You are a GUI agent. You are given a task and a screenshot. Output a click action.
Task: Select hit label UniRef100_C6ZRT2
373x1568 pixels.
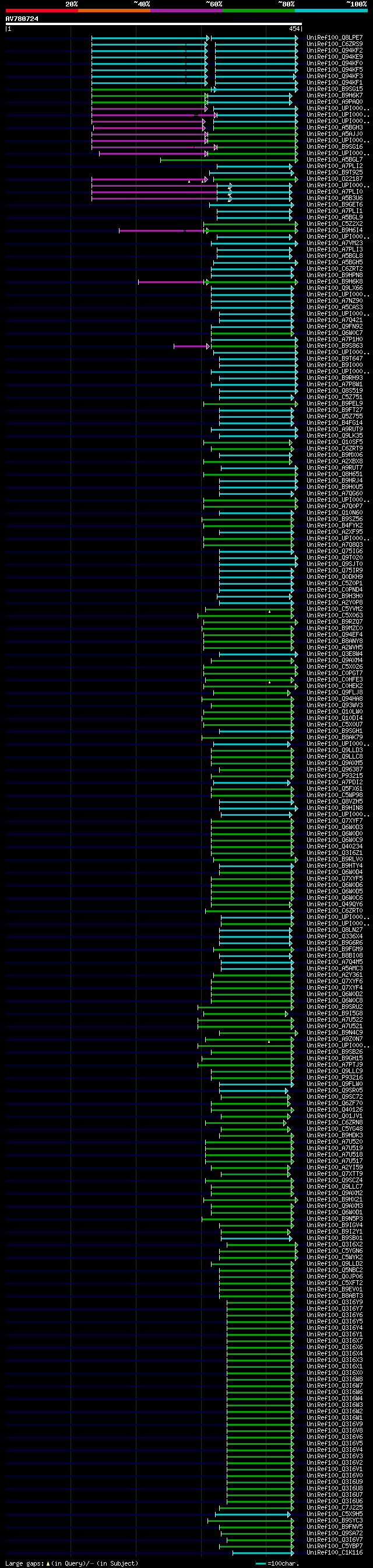pos(335,268)
